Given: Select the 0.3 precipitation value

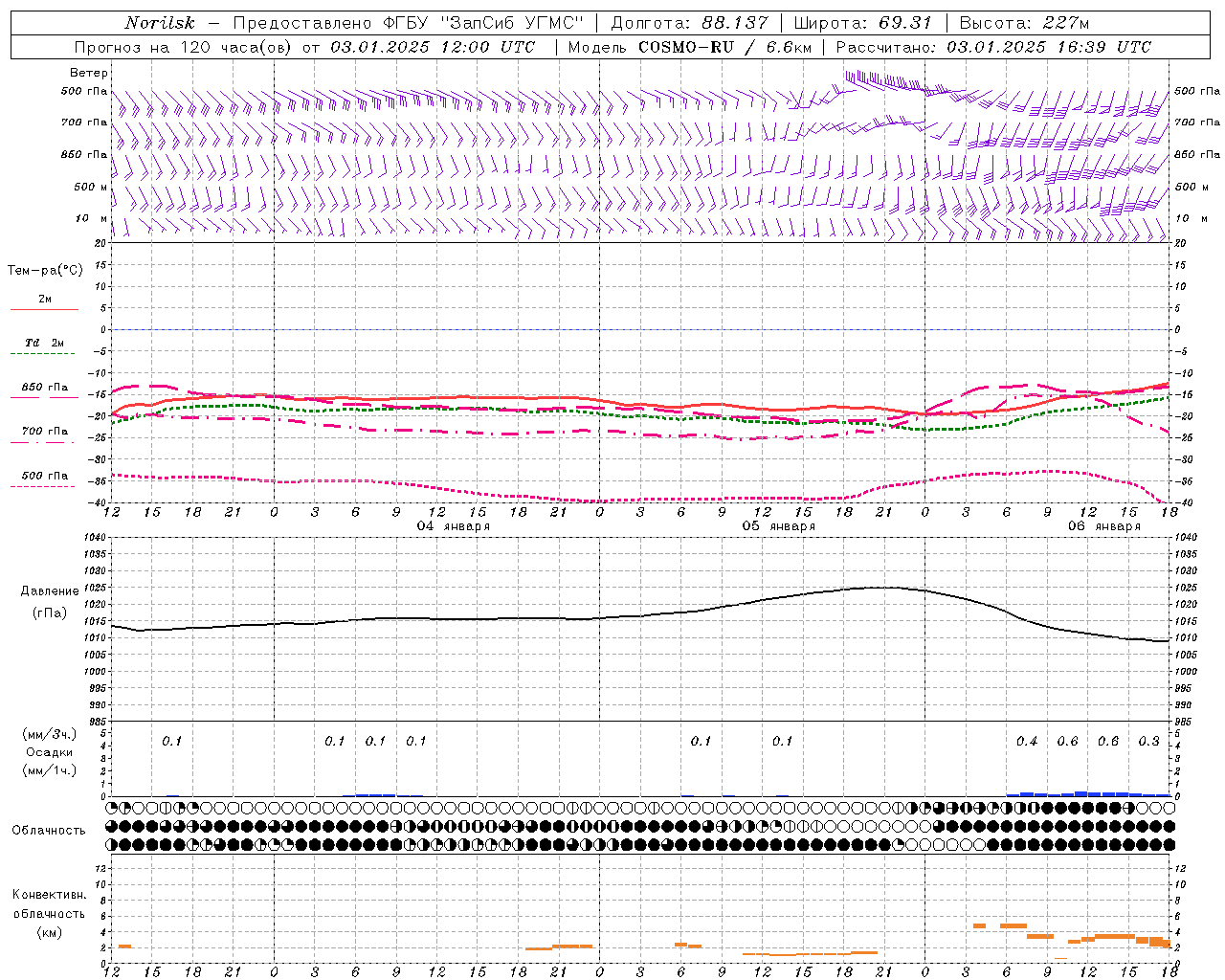Looking at the screenshot, I should pyautogui.click(x=1148, y=742).
